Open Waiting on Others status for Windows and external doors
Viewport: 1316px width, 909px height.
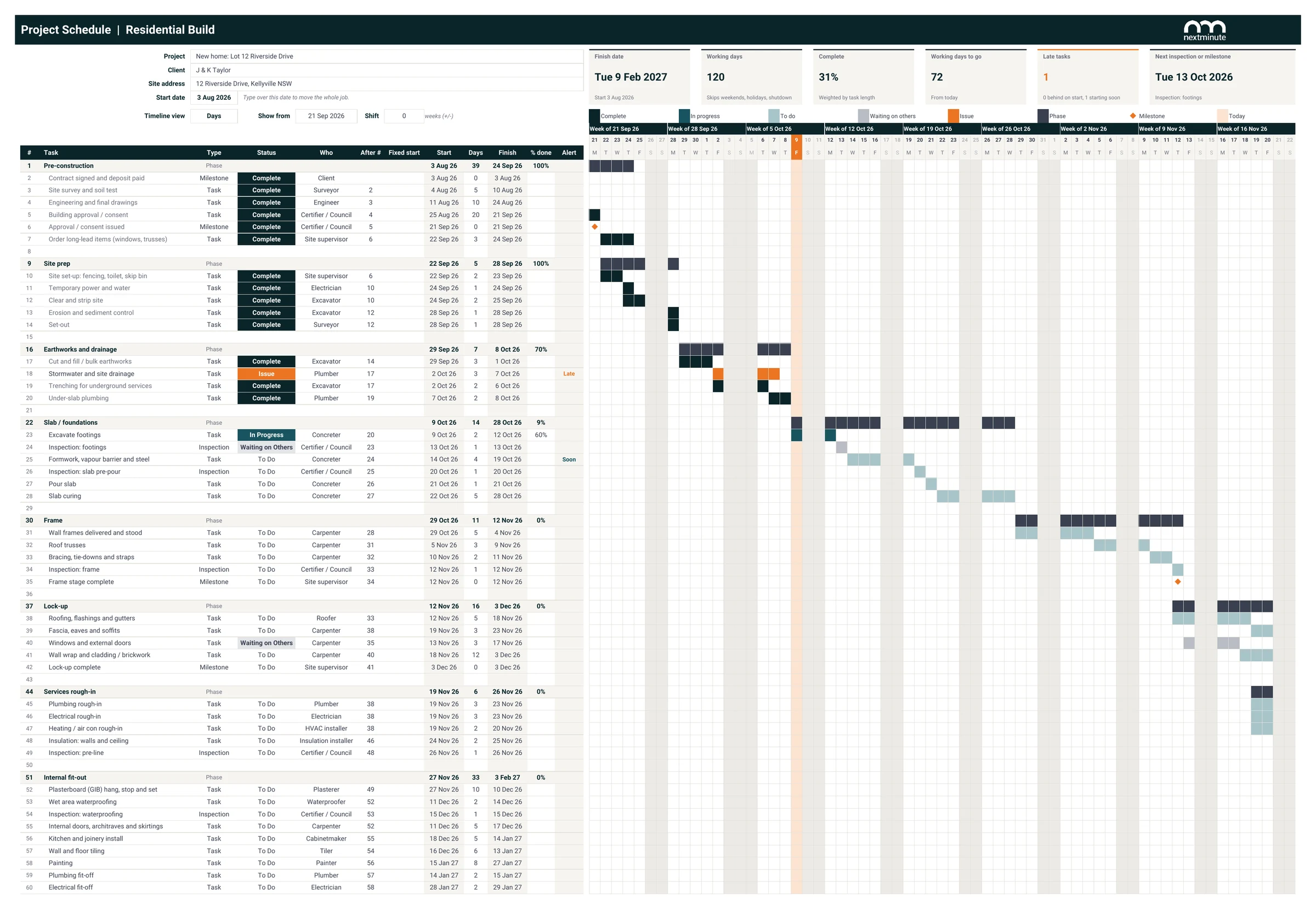pos(266,643)
